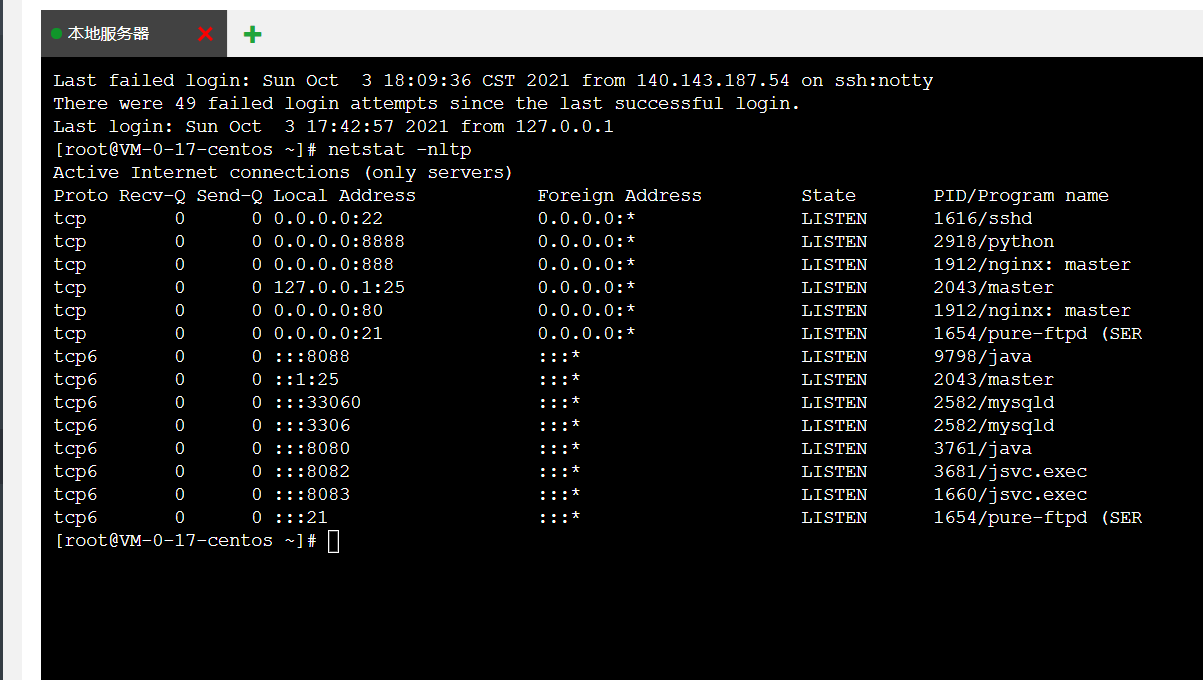The height and width of the screenshot is (680, 1203).
Task: Click the State column header
Action: pos(829,196)
